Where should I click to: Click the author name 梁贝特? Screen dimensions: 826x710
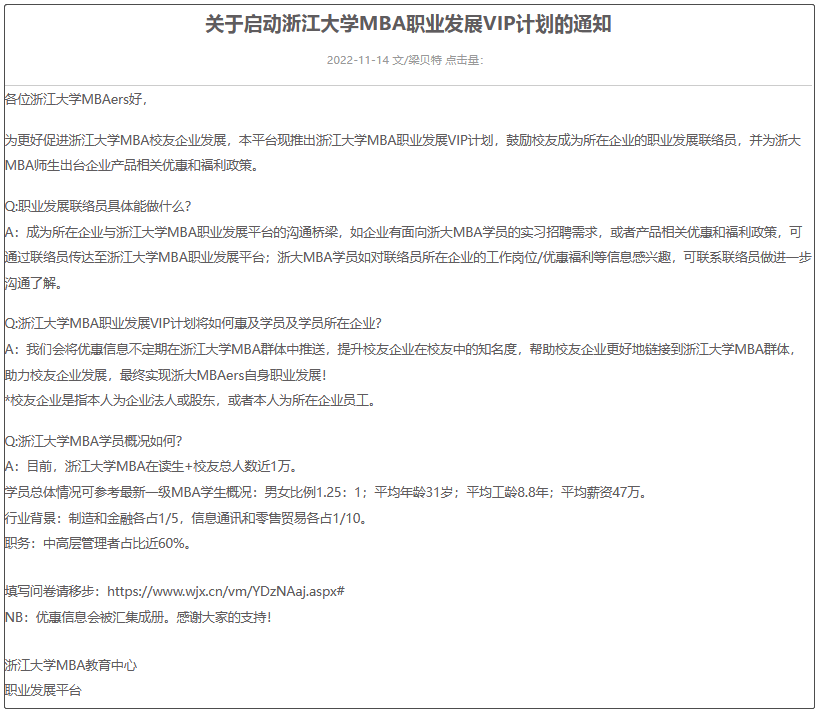click(424, 60)
